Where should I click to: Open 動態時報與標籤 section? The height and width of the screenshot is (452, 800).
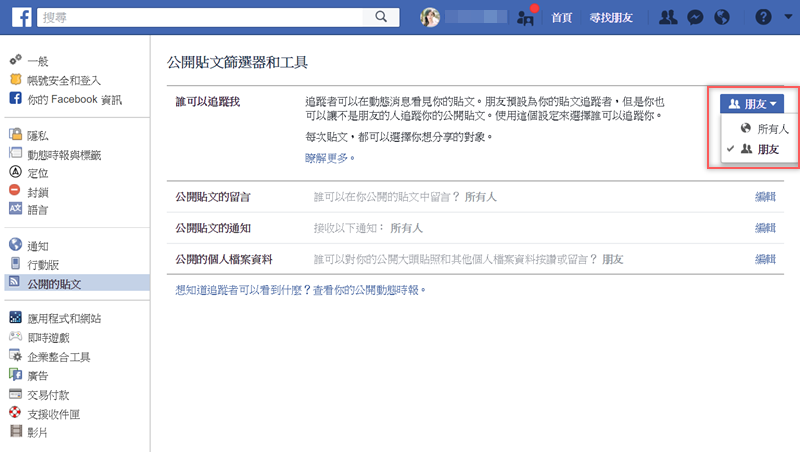point(64,155)
